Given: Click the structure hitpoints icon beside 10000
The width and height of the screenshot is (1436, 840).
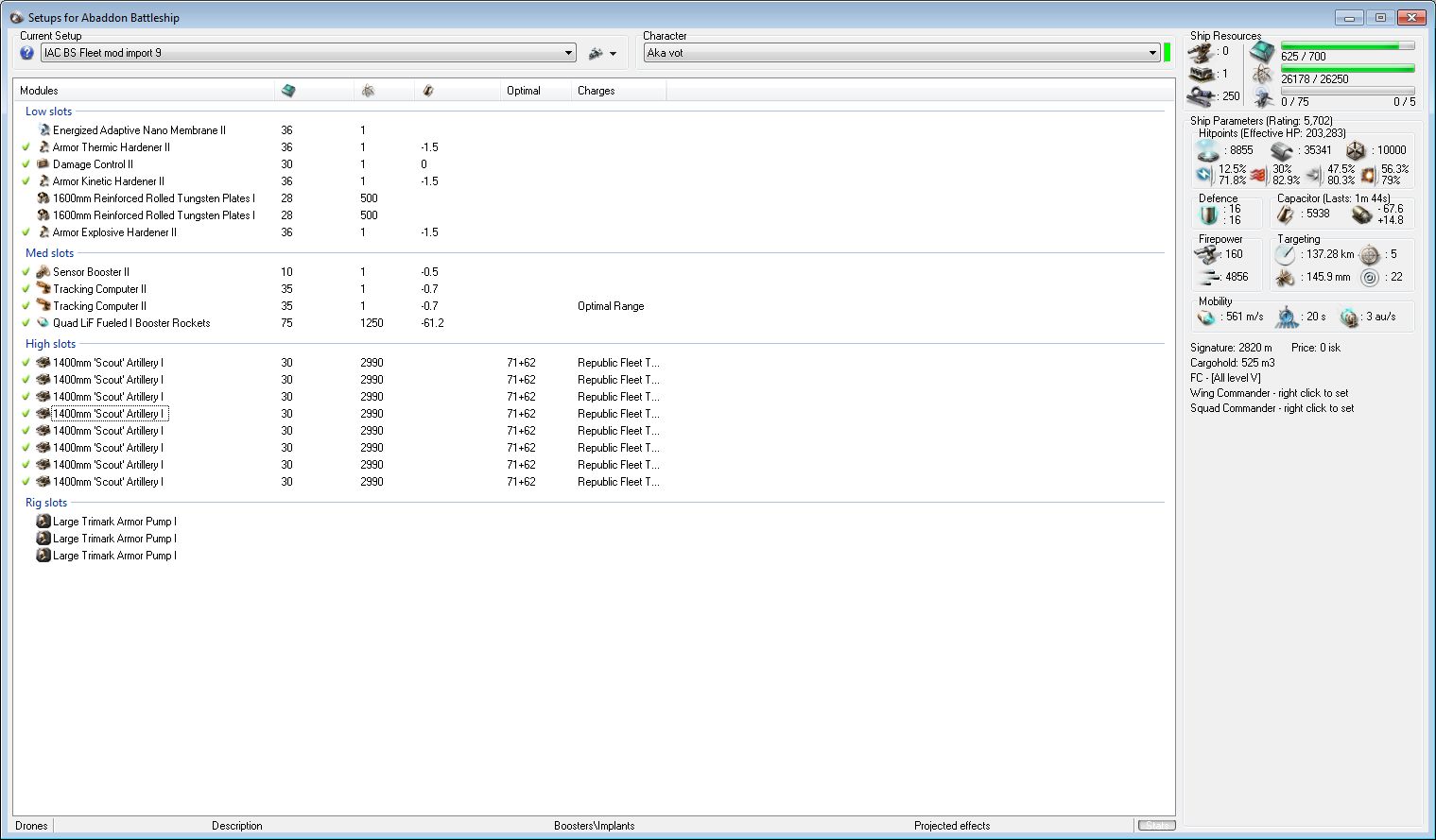Looking at the screenshot, I should click(x=1356, y=150).
